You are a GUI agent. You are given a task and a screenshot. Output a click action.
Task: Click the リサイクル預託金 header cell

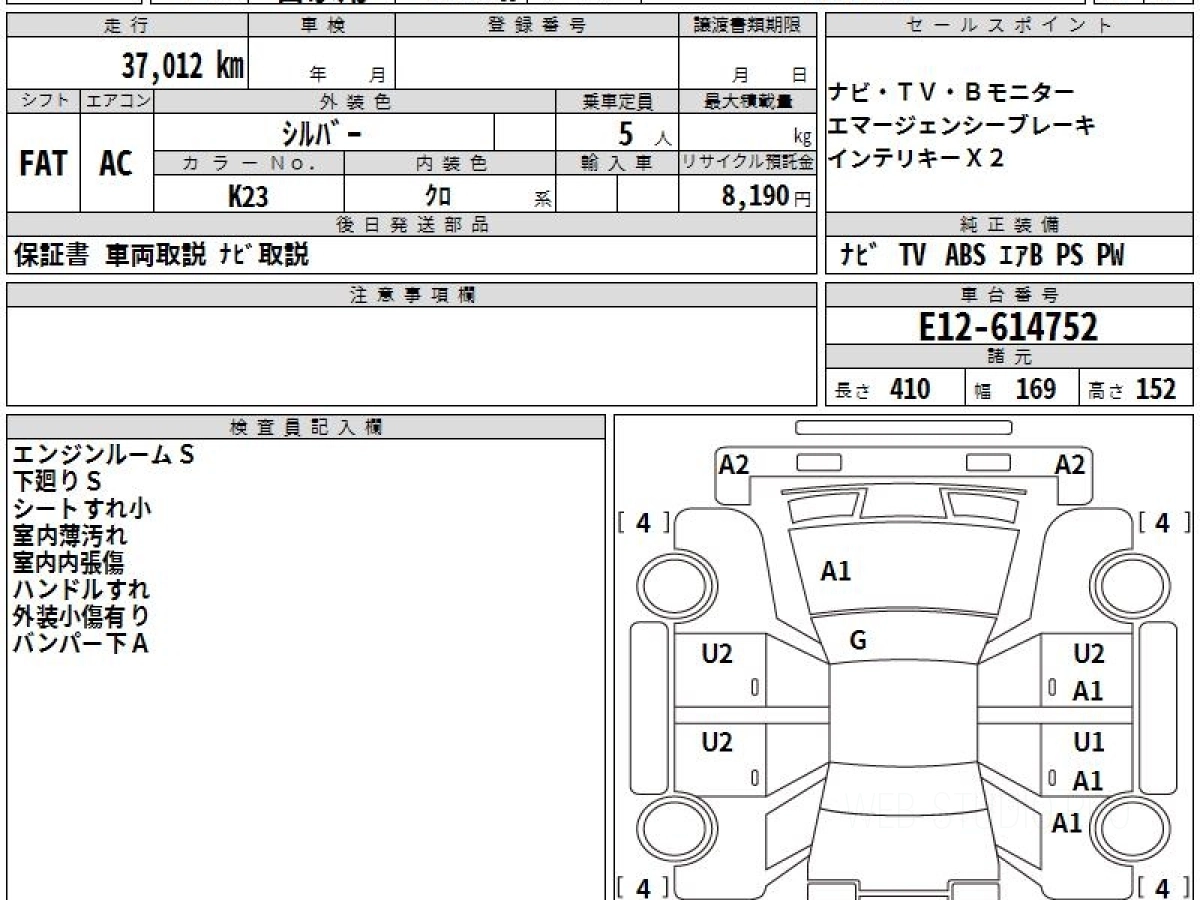[x=748, y=163]
